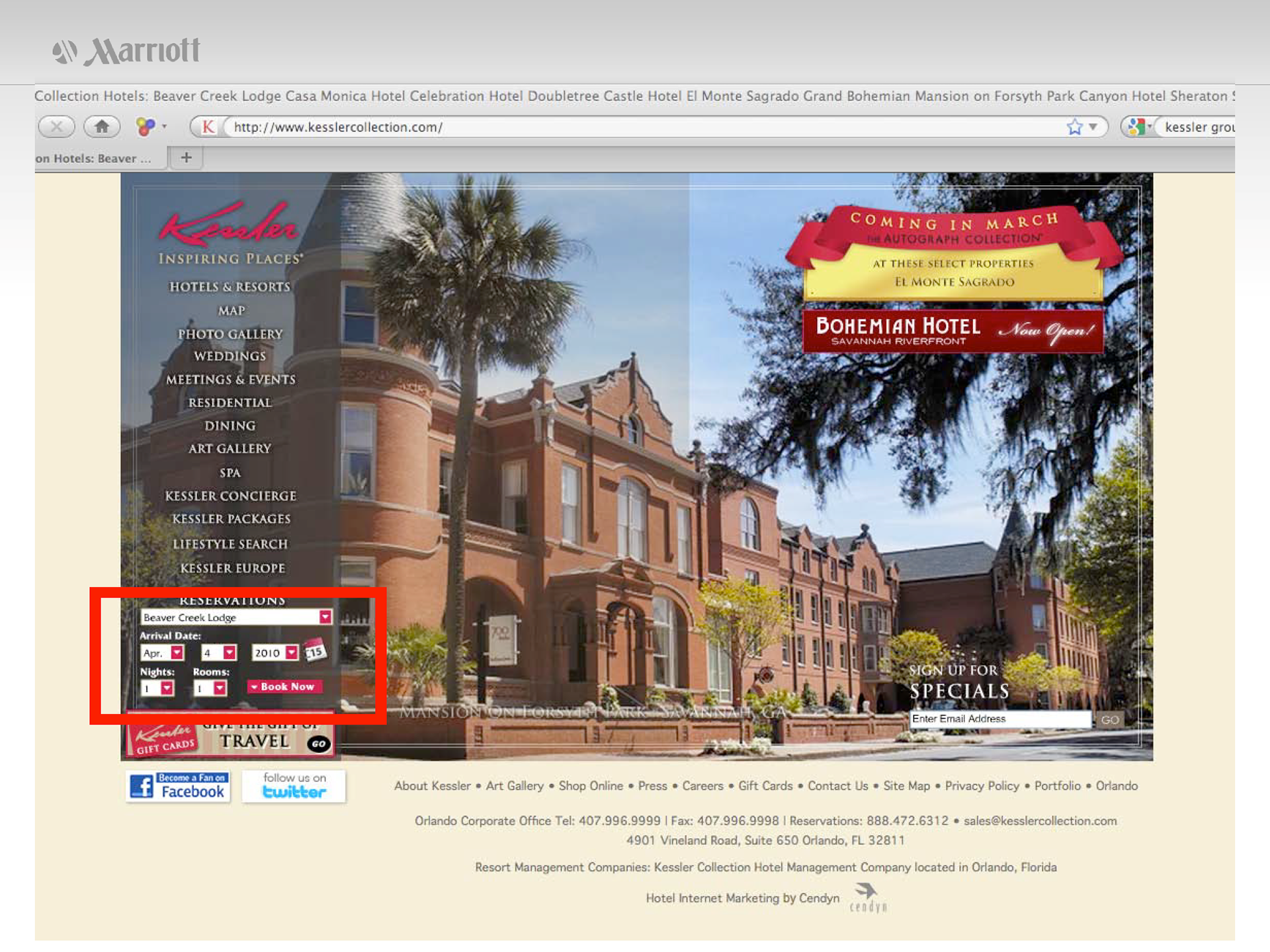The image size is (1270, 952).
Task: Open the Map menu item
Action: pos(232,311)
